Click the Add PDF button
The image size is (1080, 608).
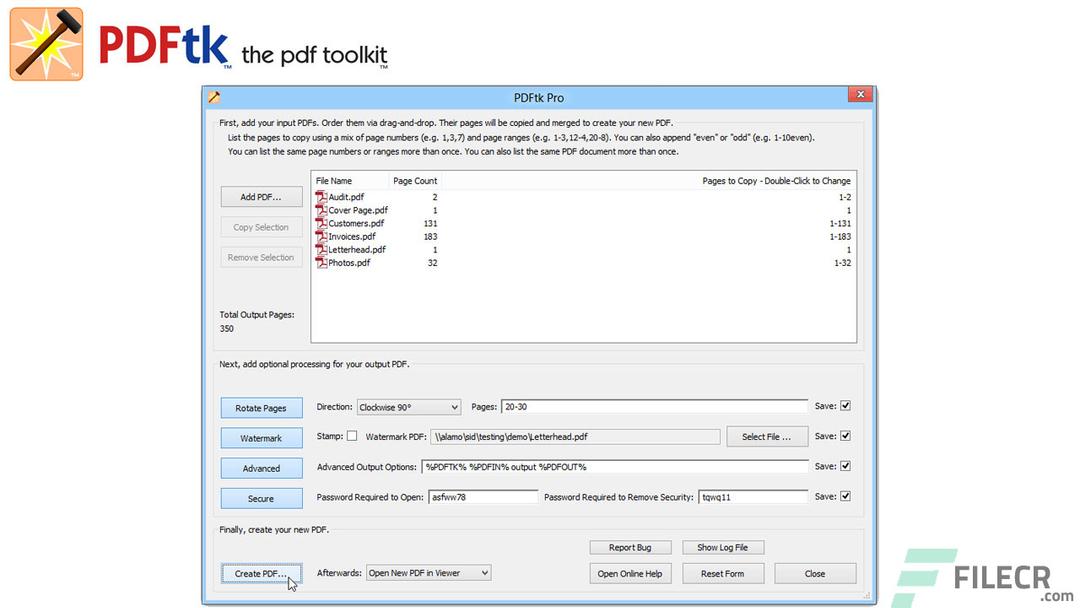(261, 196)
